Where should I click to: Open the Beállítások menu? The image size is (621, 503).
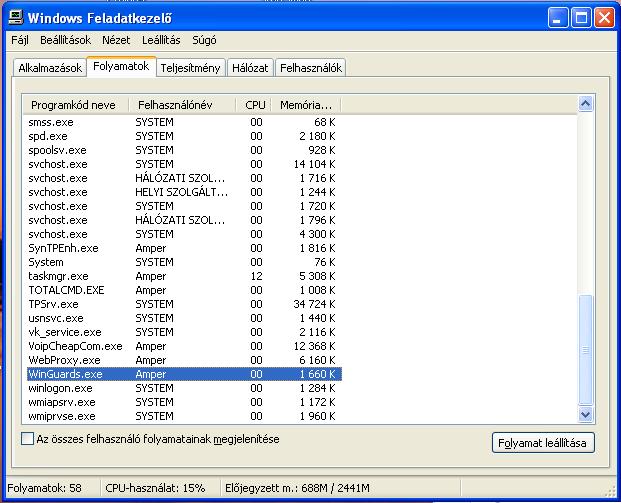click(65, 40)
